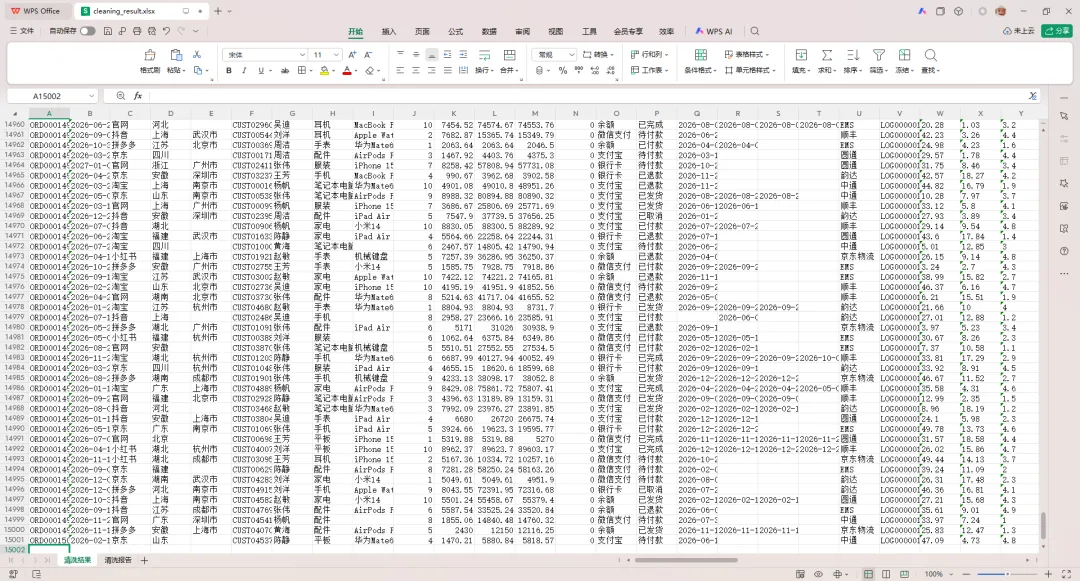This screenshot has height=581, width=1080.
Task: Toggle bottom vertical alignment
Action: coord(431,54)
